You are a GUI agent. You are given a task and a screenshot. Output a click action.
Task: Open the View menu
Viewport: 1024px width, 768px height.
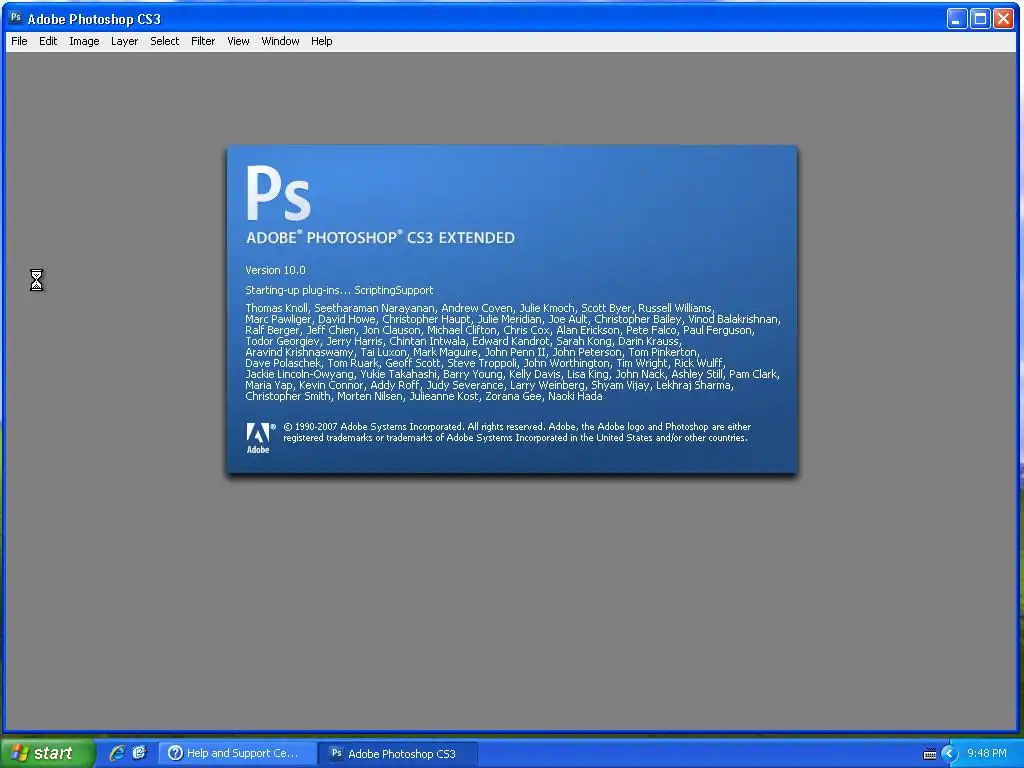[238, 41]
